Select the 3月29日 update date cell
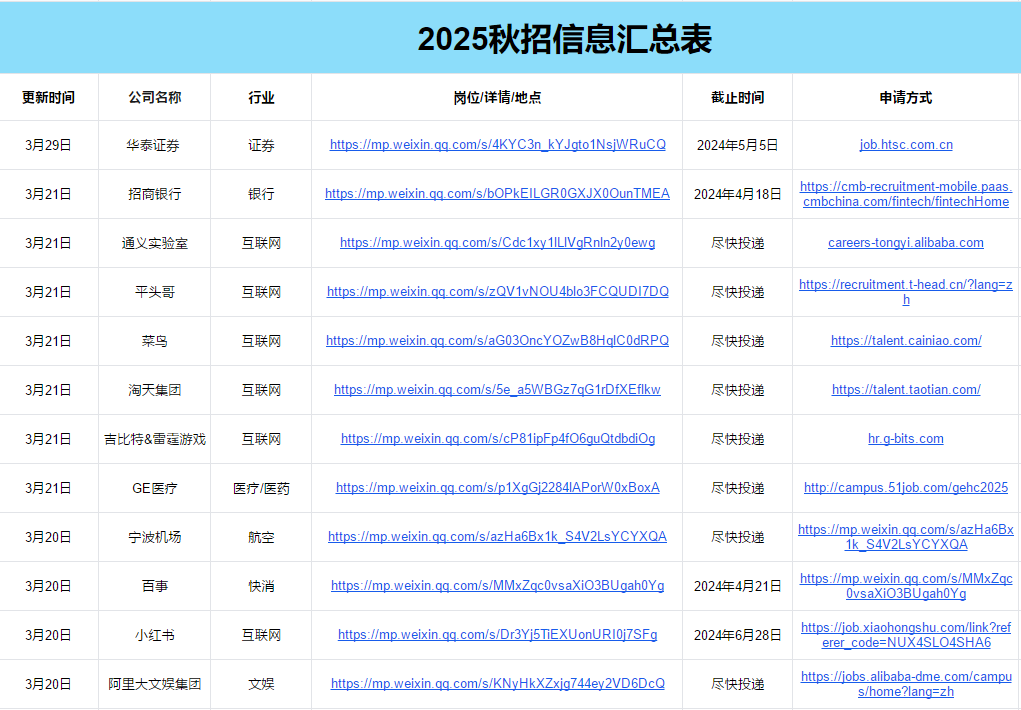 click(49, 145)
